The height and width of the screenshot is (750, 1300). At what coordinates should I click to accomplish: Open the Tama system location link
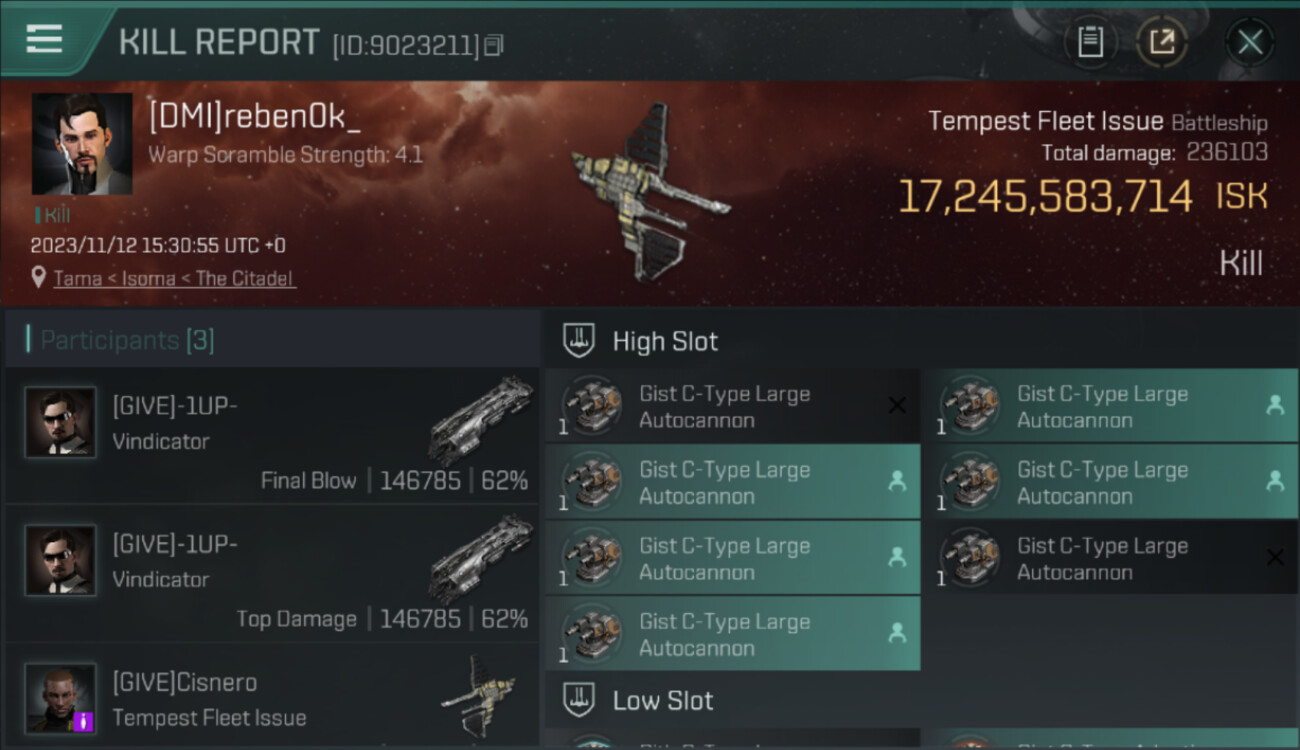coord(78,278)
